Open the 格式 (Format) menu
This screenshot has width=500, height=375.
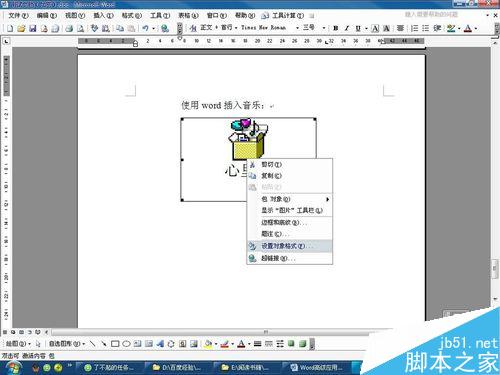pyautogui.click(x=132, y=15)
